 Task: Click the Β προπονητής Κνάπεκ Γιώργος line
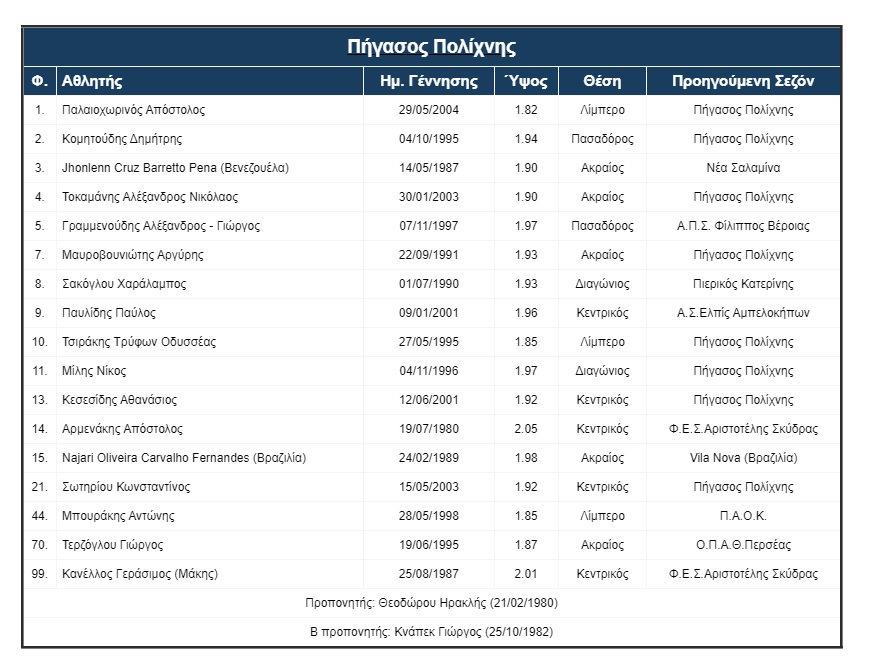pos(432,632)
